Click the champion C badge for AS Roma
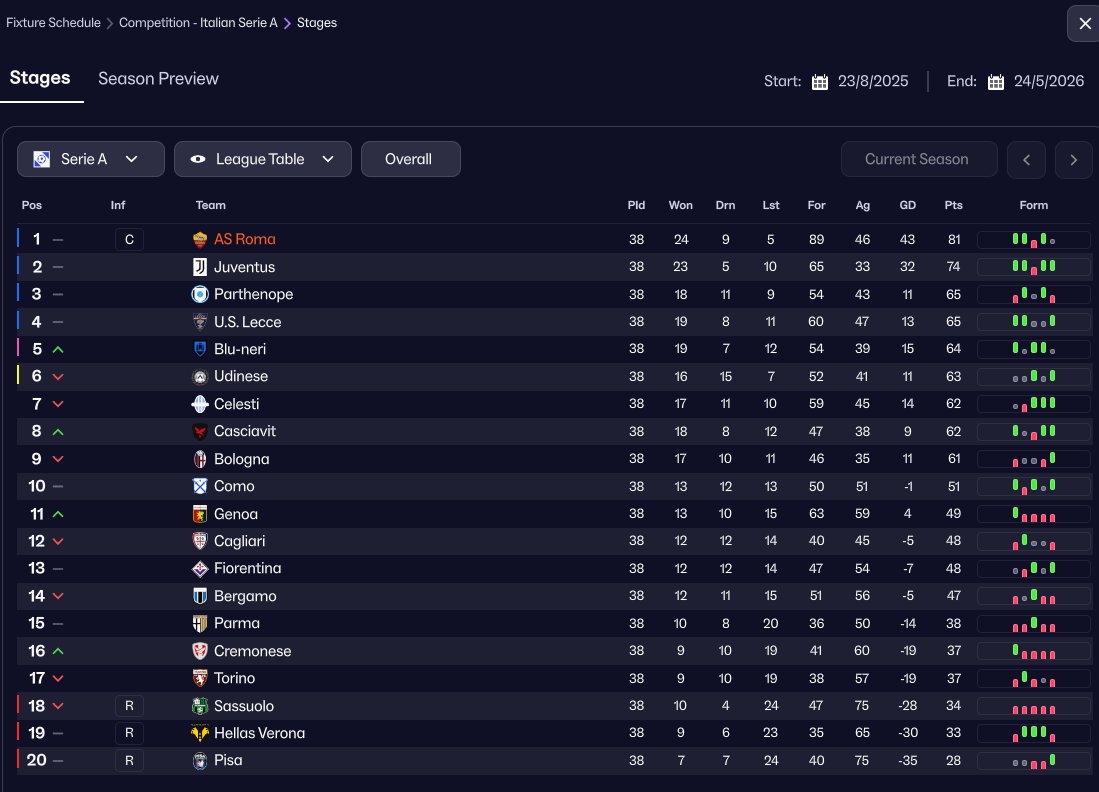 point(129,240)
